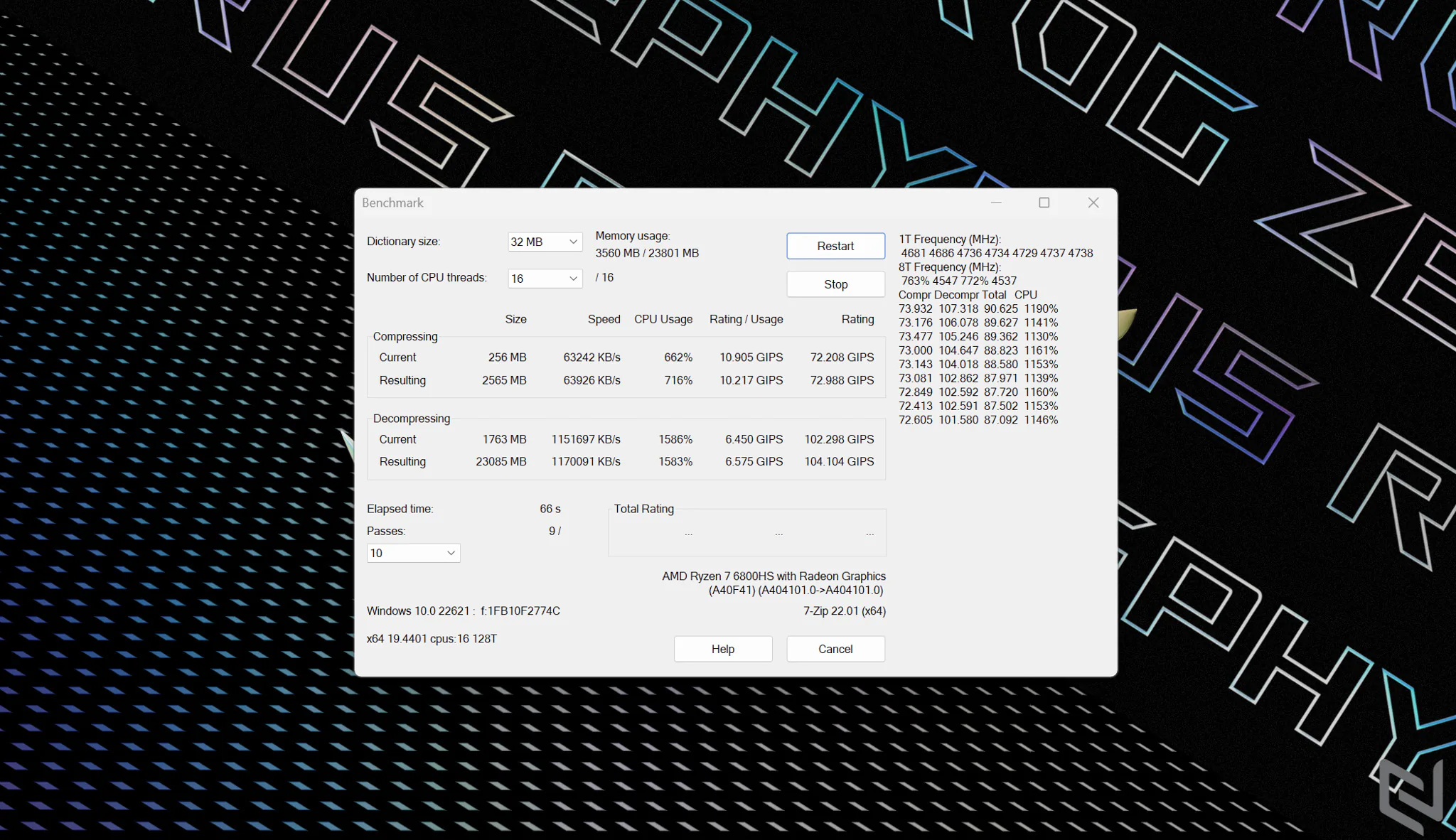Click decompressing resulting rating 104.104 GIPS
1456x840 pixels.
click(x=839, y=461)
